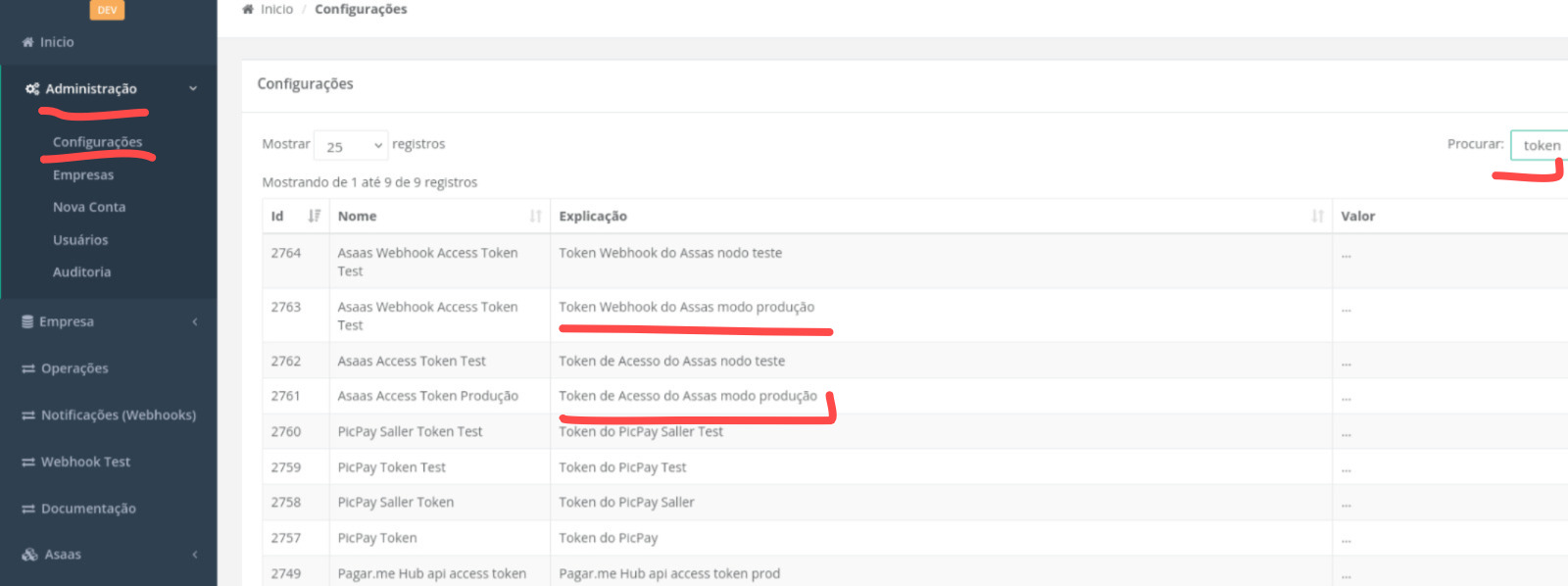Click the icon beside Documentação
1568x586 pixels.
pyautogui.click(x=28, y=509)
